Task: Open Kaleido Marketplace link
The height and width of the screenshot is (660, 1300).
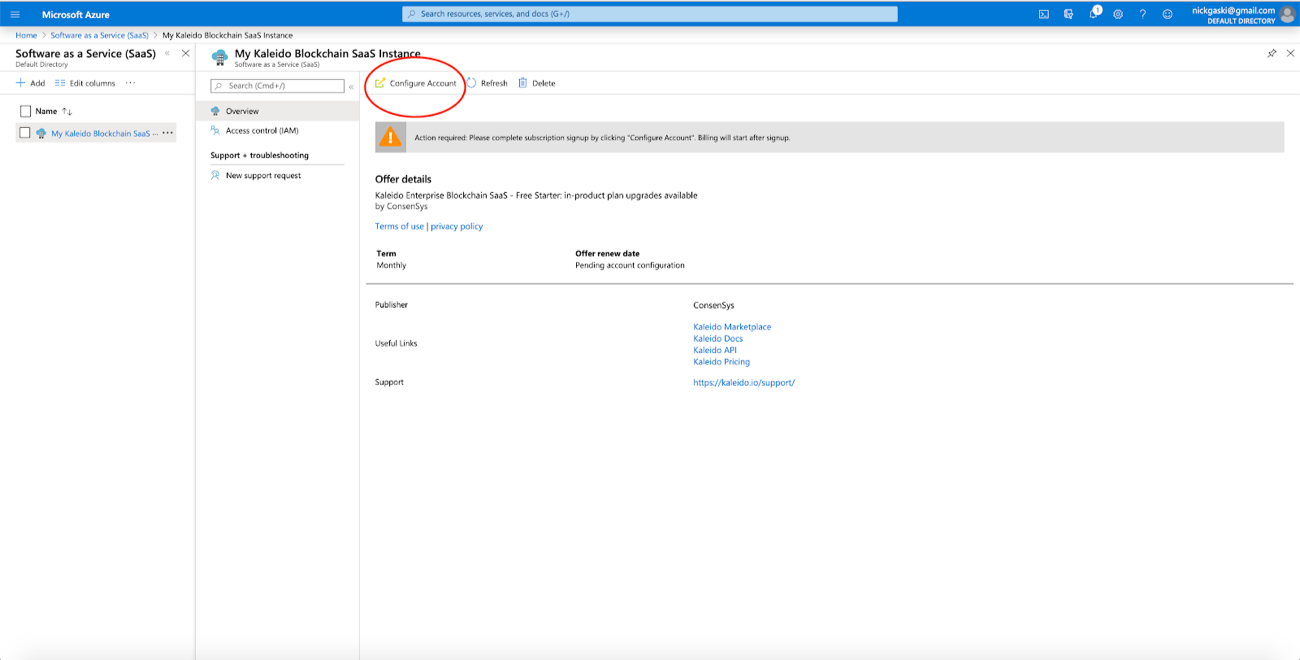Action: tap(732, 327)
